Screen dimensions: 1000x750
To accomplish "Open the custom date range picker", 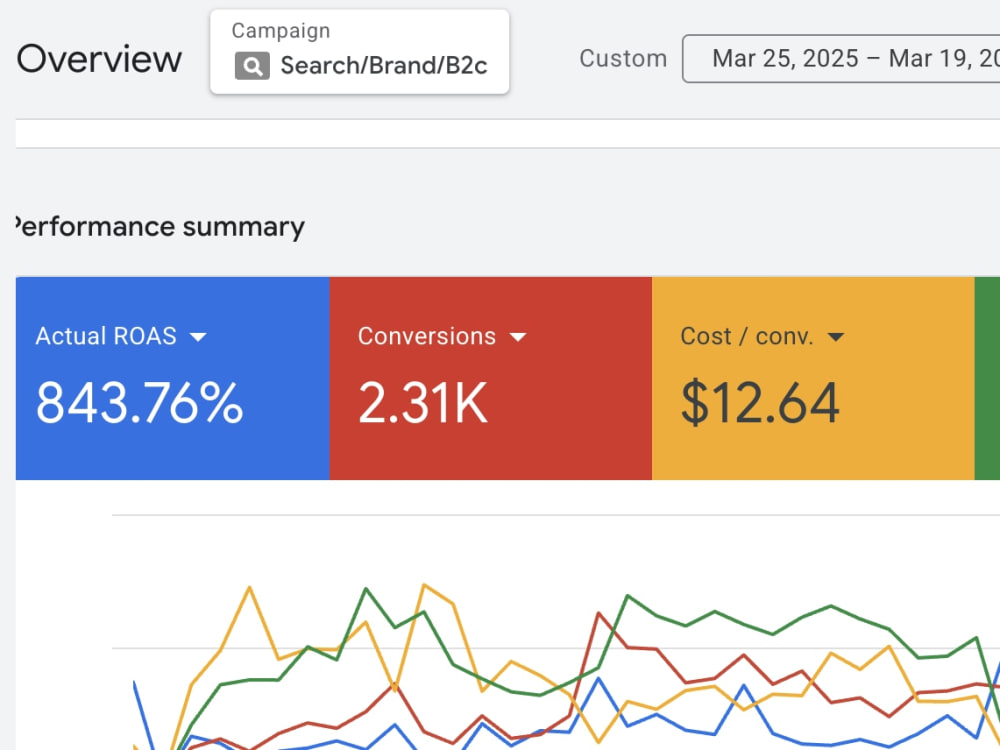I will (x=841, y=59).
